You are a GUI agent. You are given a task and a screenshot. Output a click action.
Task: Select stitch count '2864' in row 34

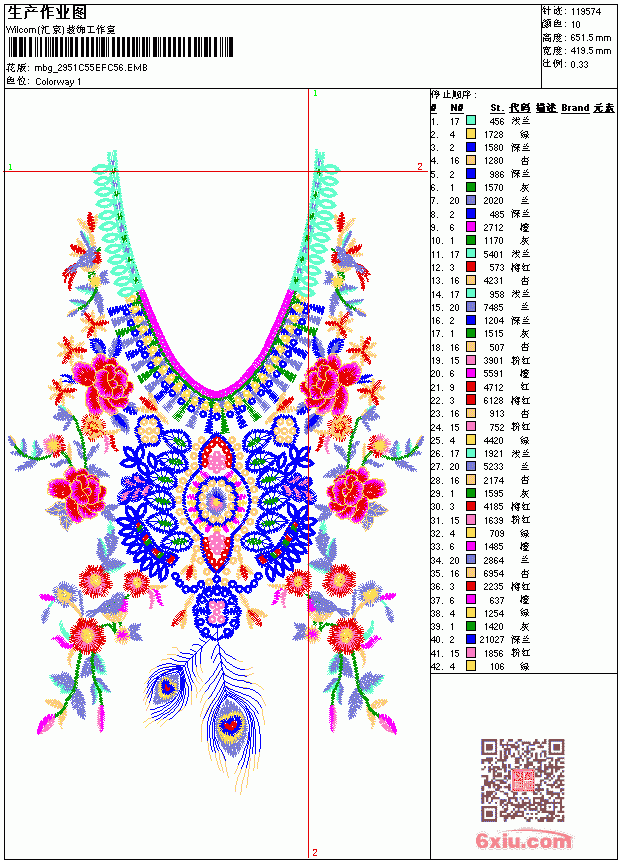point(494,560)
